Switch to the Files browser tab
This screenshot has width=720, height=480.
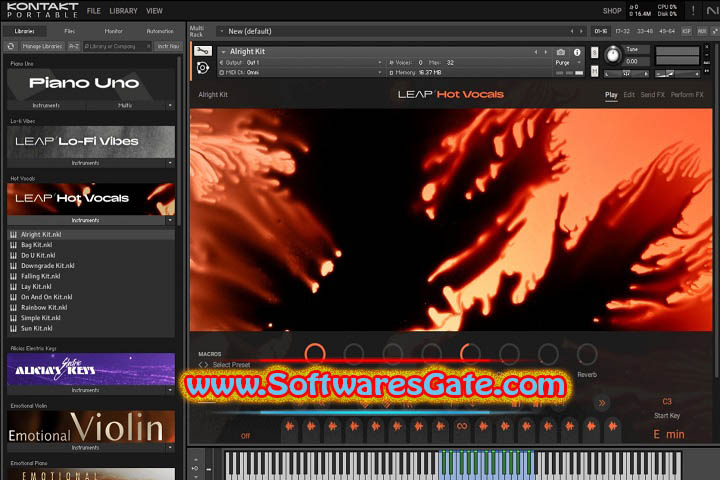pos(69,31)
